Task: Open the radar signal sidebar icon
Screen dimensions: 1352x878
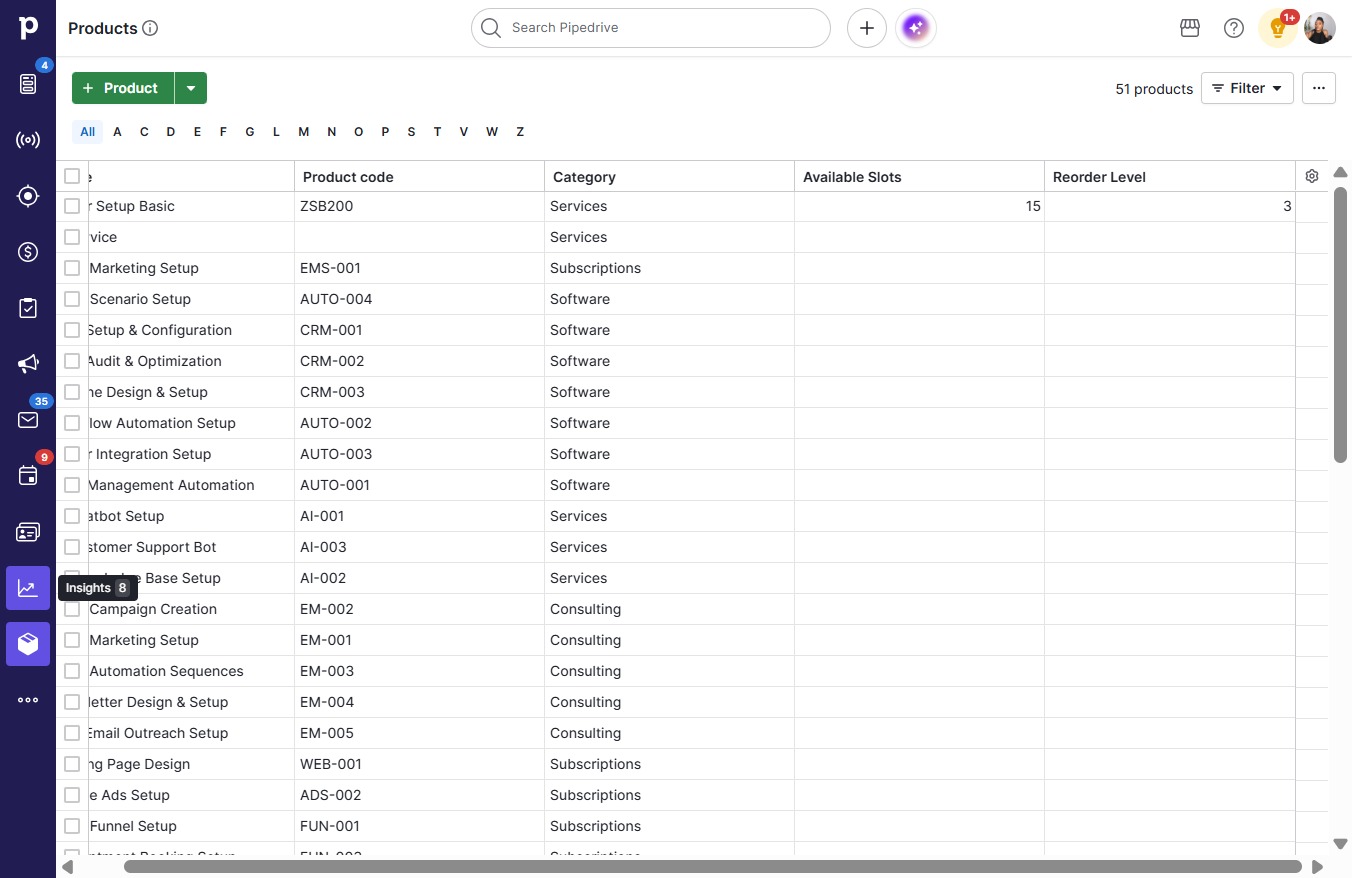Action: point(28,140)
